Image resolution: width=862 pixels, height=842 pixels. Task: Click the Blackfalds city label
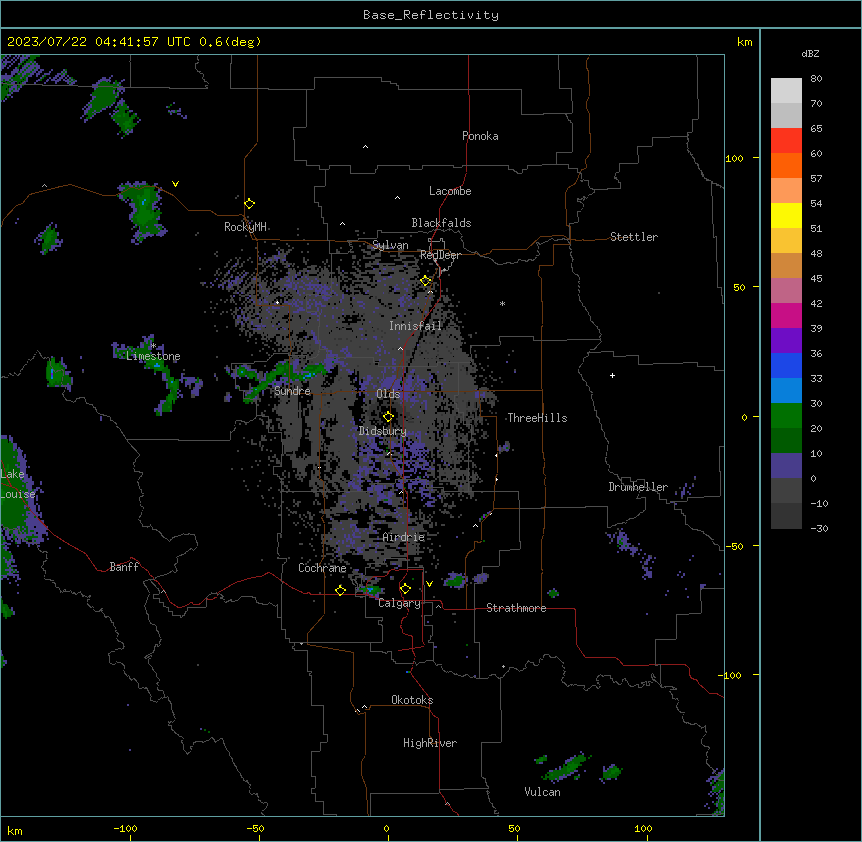[x=441, y=223]
